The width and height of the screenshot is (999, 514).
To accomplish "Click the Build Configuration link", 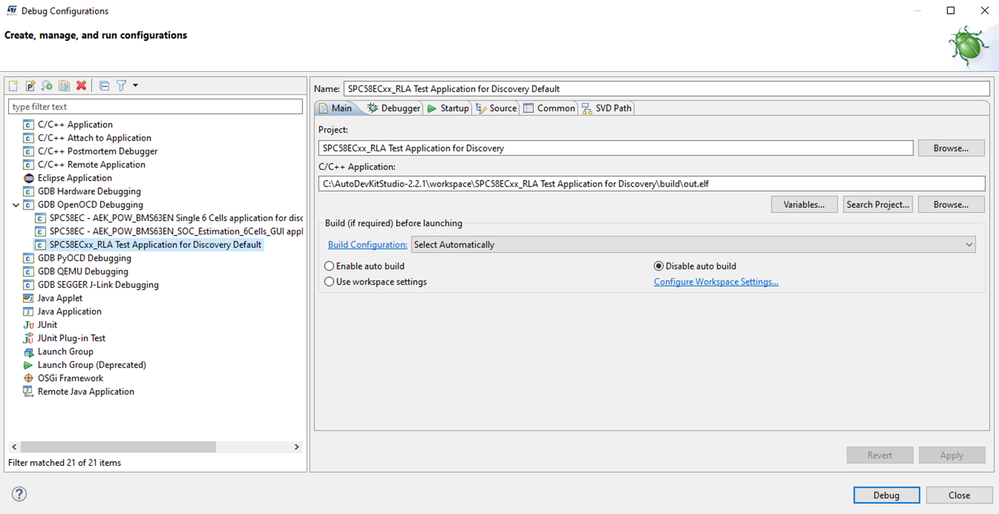I will (x=368, y=245).
